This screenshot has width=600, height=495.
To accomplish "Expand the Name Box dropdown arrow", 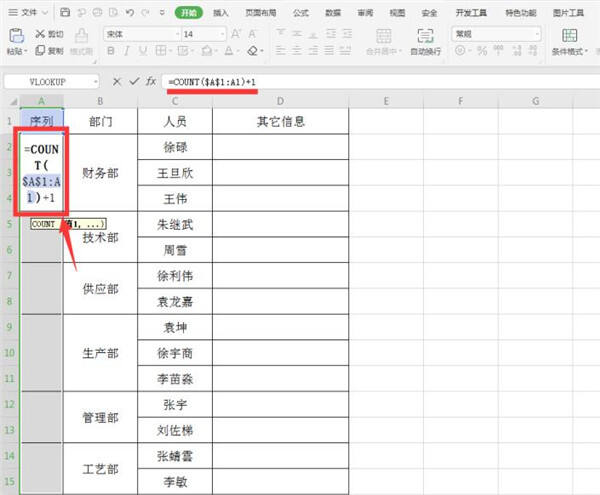I will (x=95, y=82).
